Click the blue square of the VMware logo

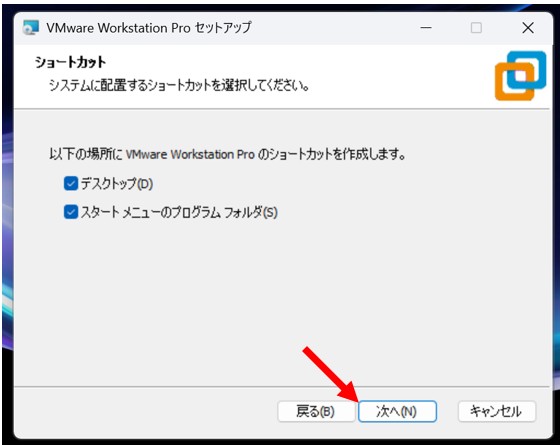pyautogui.click(x=527, y=70)
